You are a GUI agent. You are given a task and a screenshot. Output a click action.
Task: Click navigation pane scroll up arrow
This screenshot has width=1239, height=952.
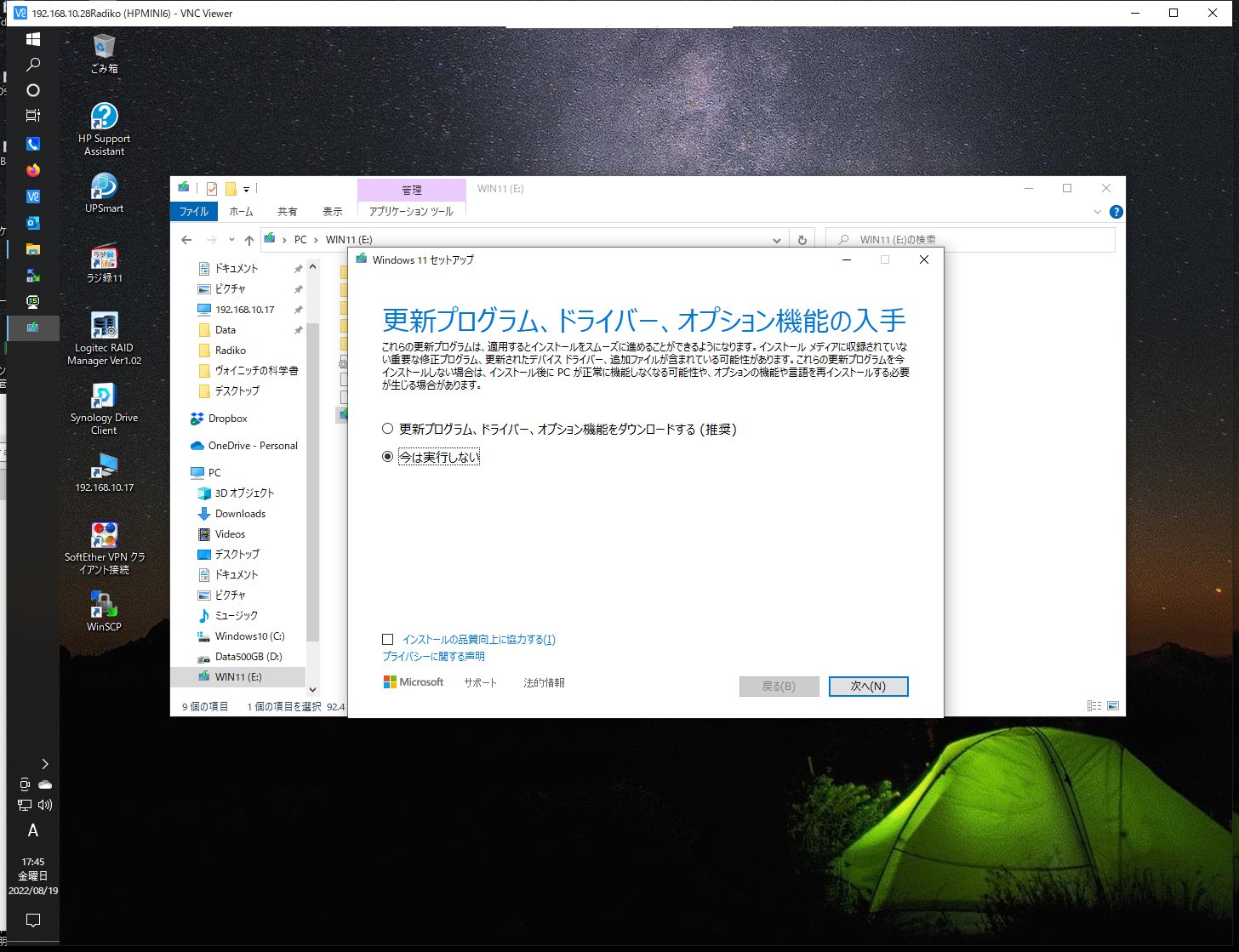click(312, 267)
